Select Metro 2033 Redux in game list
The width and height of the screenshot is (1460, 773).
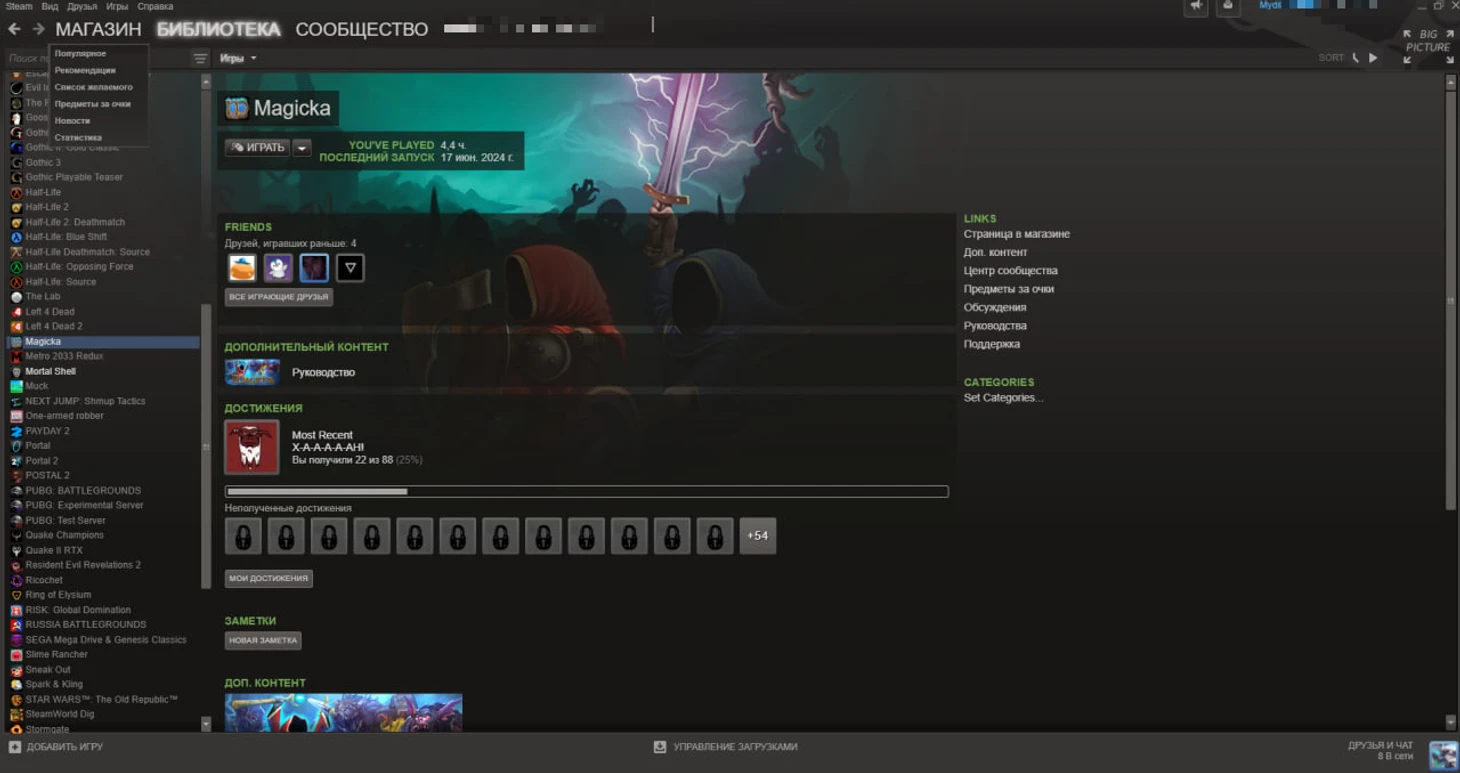point(64,356)
